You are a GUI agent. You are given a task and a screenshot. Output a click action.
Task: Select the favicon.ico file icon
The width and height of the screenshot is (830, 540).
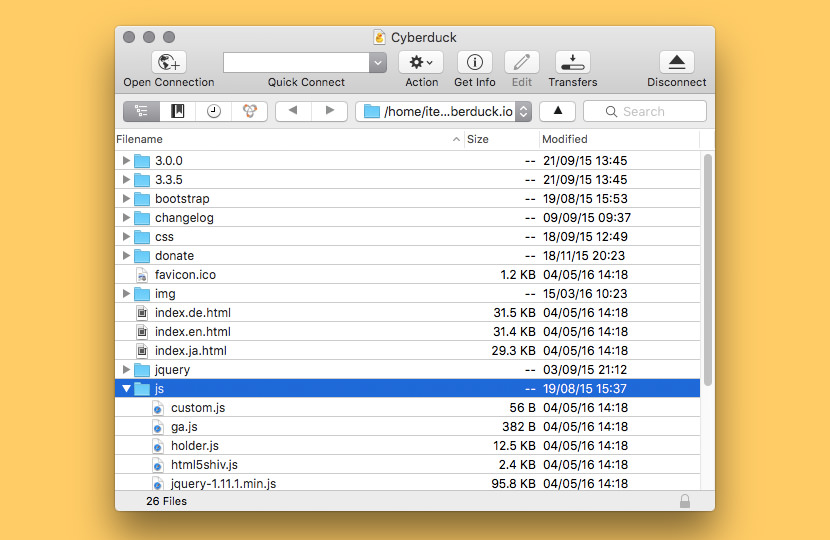(142, 275)
